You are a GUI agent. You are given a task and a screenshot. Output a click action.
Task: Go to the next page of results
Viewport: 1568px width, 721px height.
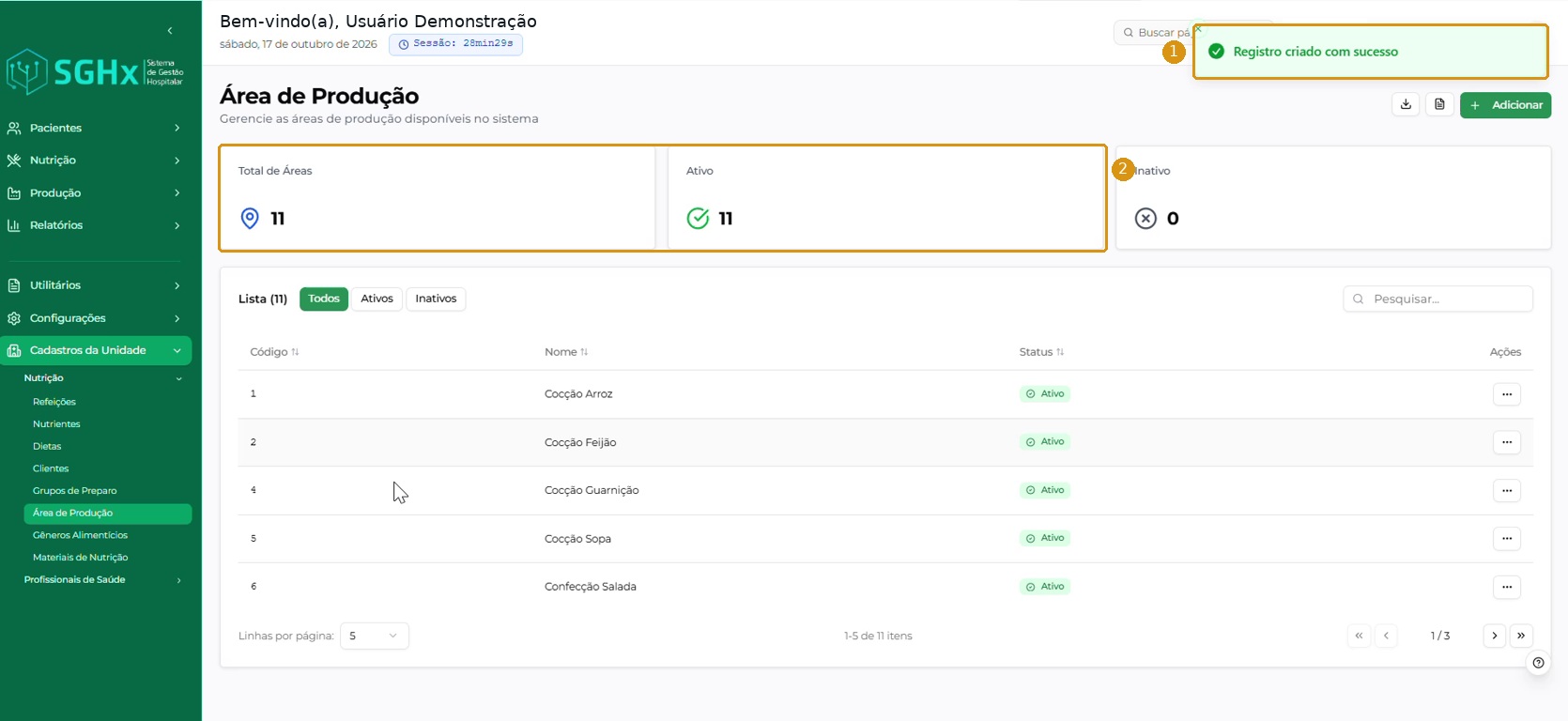click(x=1495, y=636)
